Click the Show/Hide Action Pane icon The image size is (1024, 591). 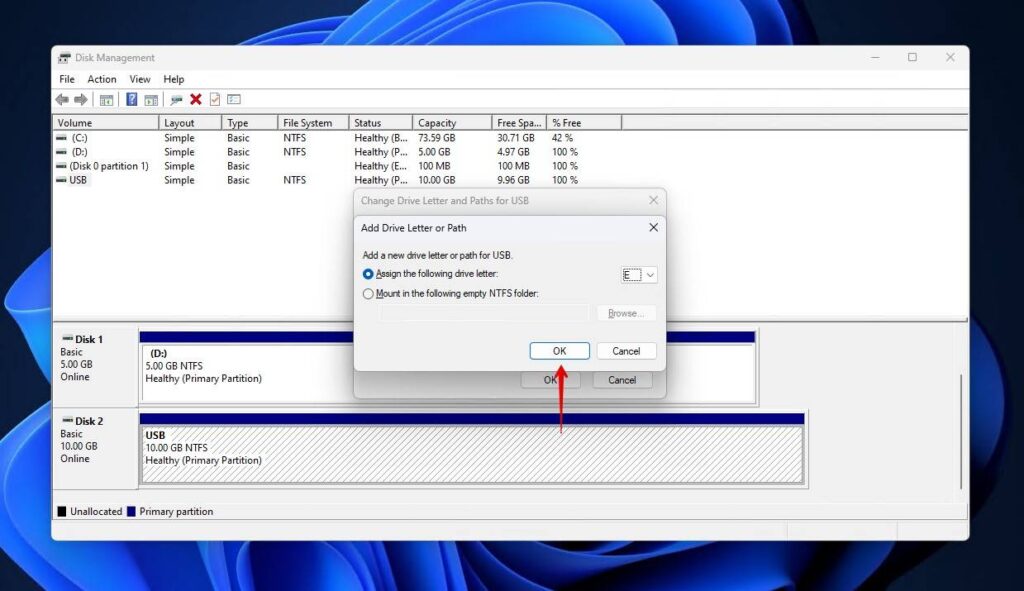pos(153,99)
